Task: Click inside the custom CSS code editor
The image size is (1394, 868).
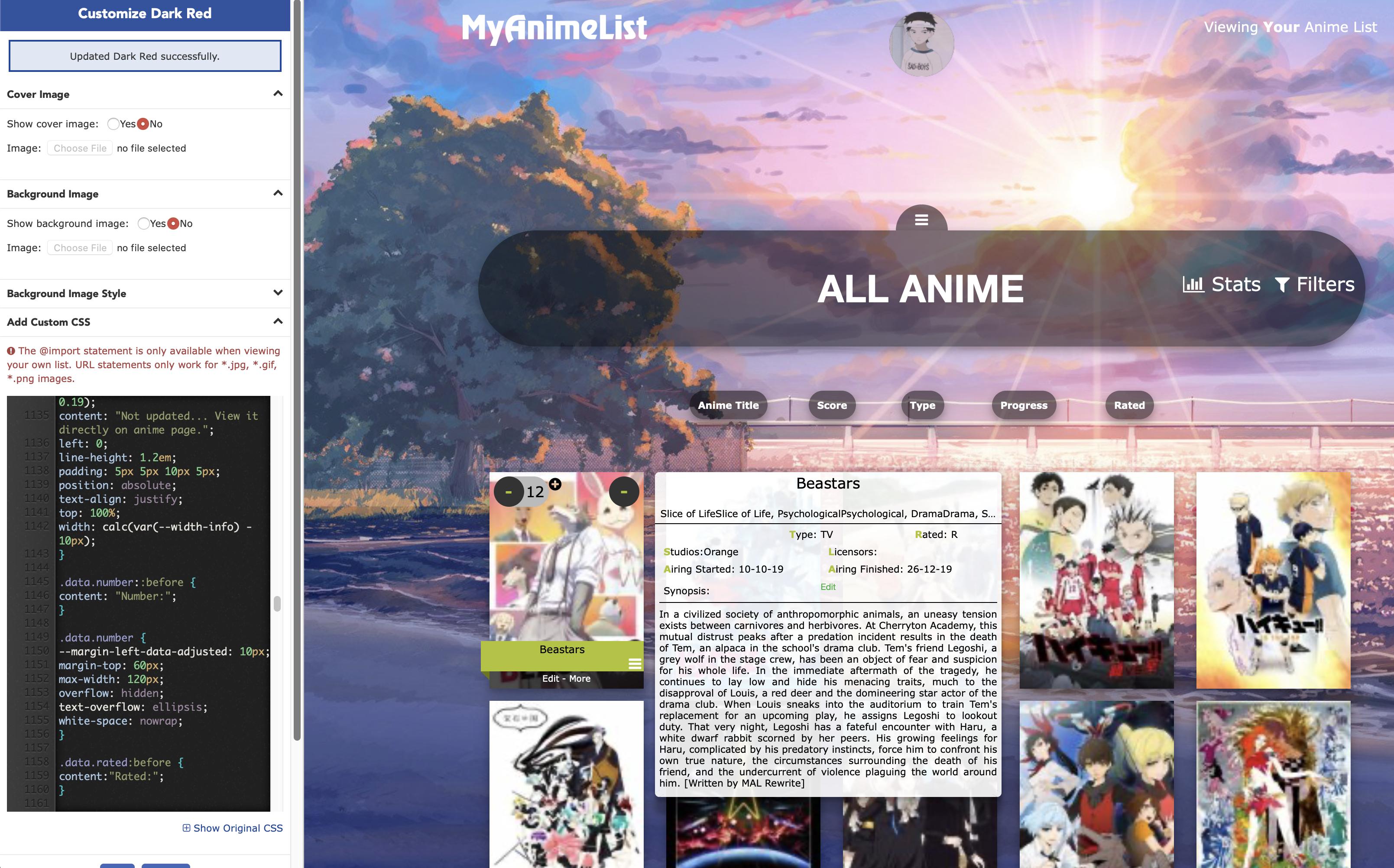Action: pyautogui.click(x=138, y=603)
